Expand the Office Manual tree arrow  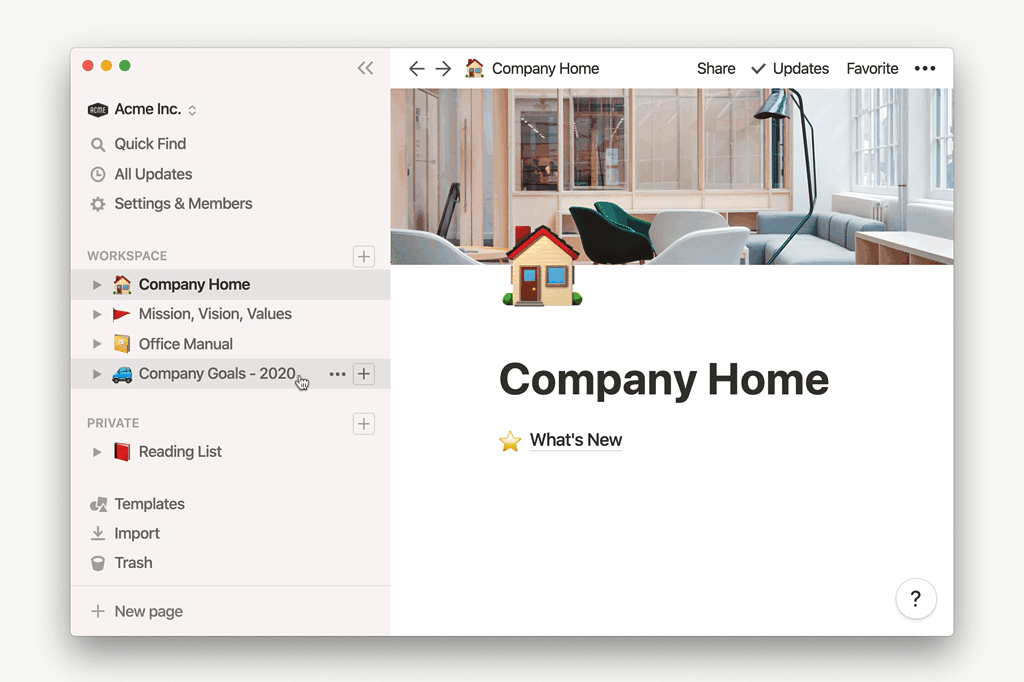(x=97, y=344)
